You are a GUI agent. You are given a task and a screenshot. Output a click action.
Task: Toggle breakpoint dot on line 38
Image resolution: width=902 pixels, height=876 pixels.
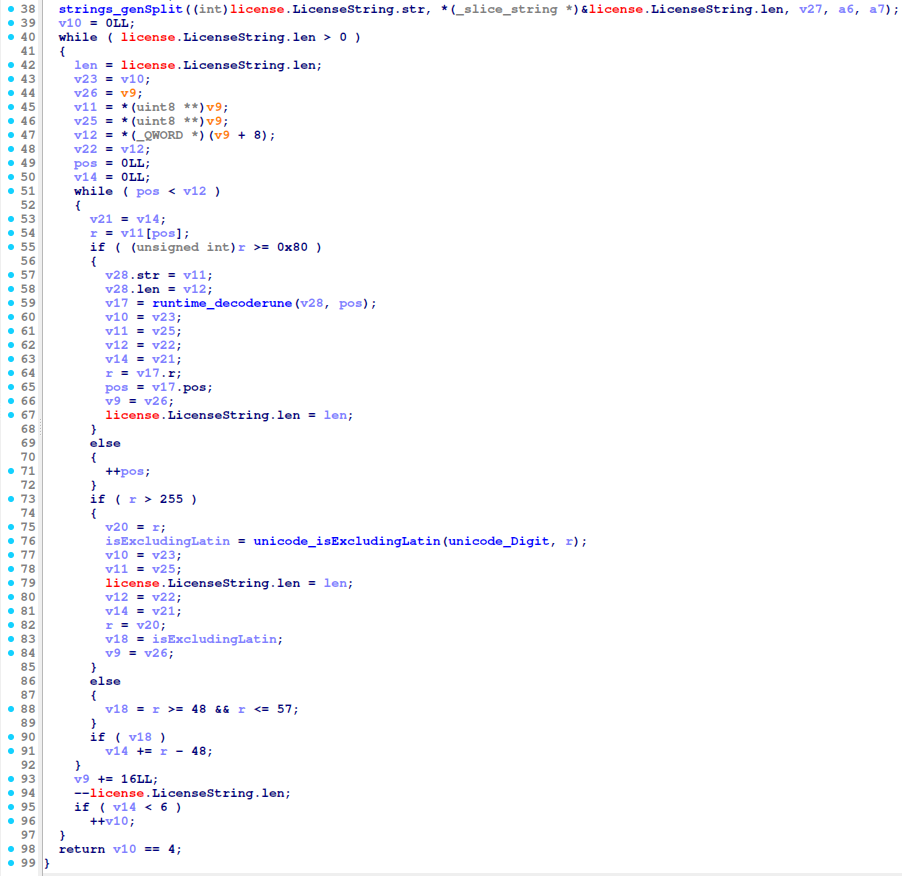point(10,9)
